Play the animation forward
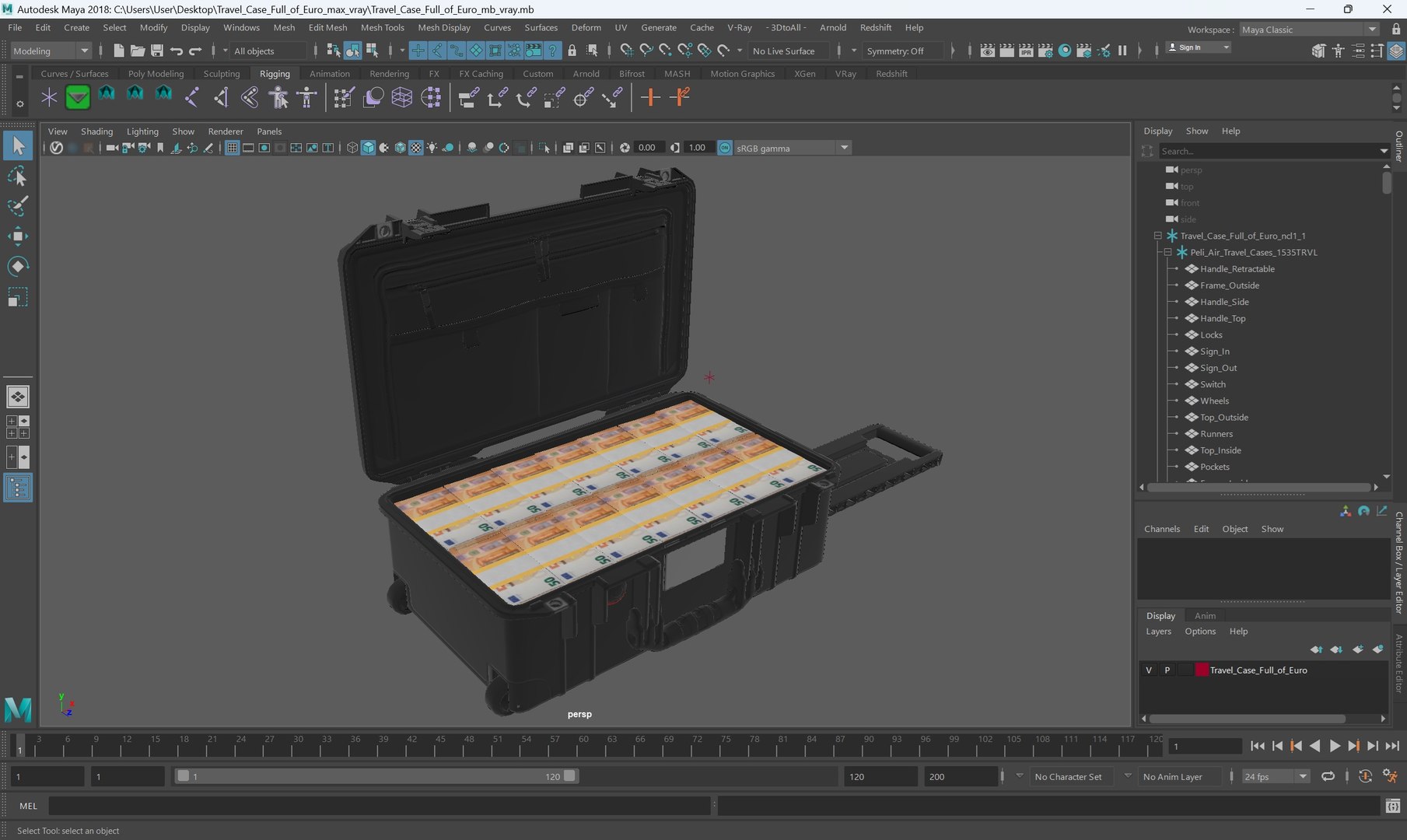The height and width of the screenshot is (840, 1407). pos(1334,746)
